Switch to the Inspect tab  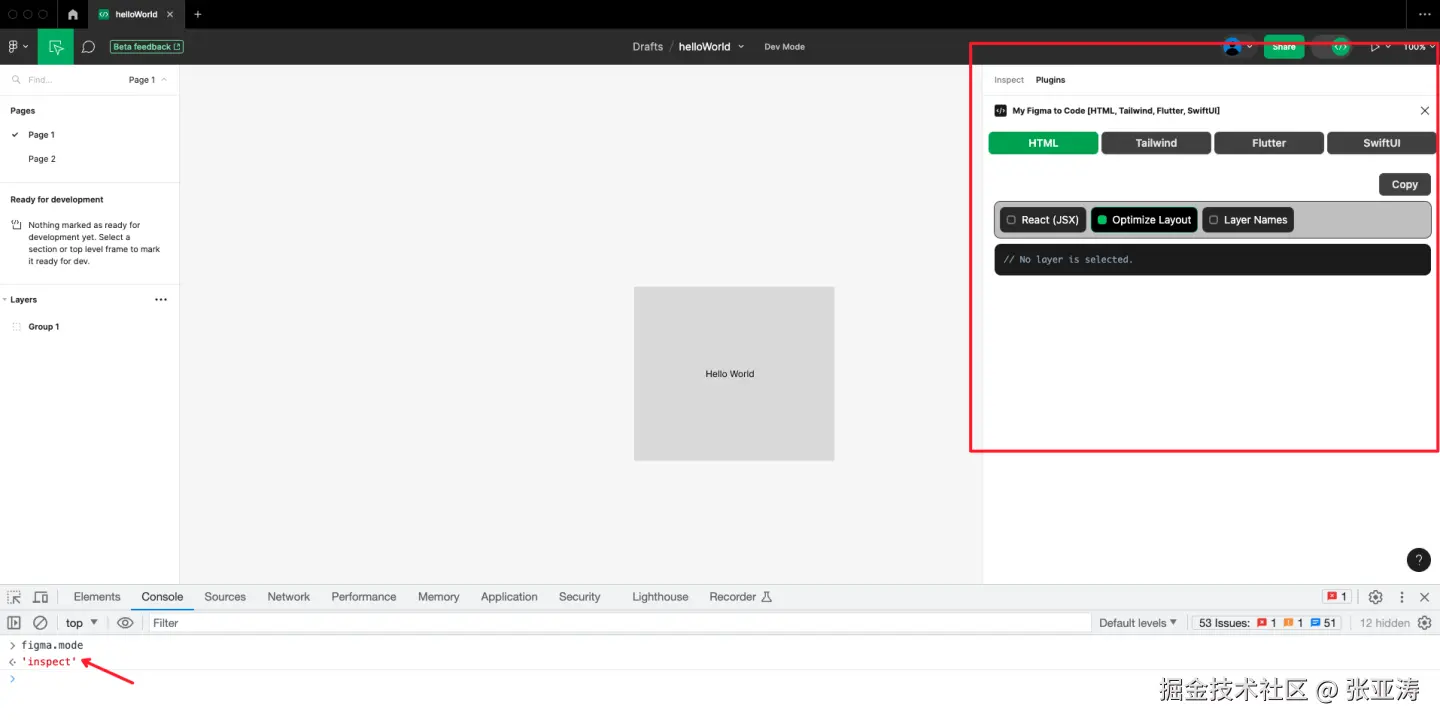tap(1009, 80)
